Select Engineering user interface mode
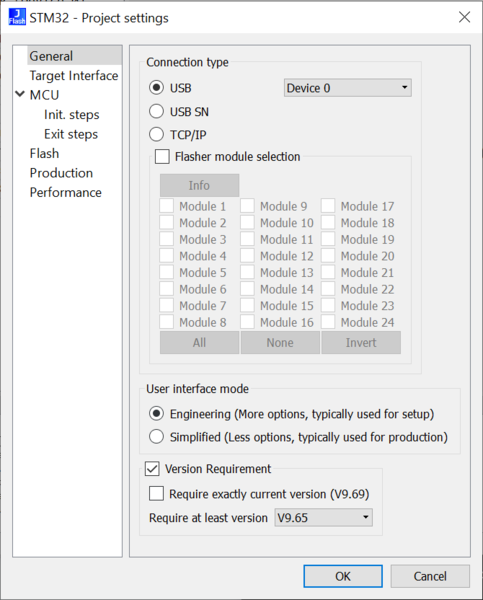 coord(156,414)
